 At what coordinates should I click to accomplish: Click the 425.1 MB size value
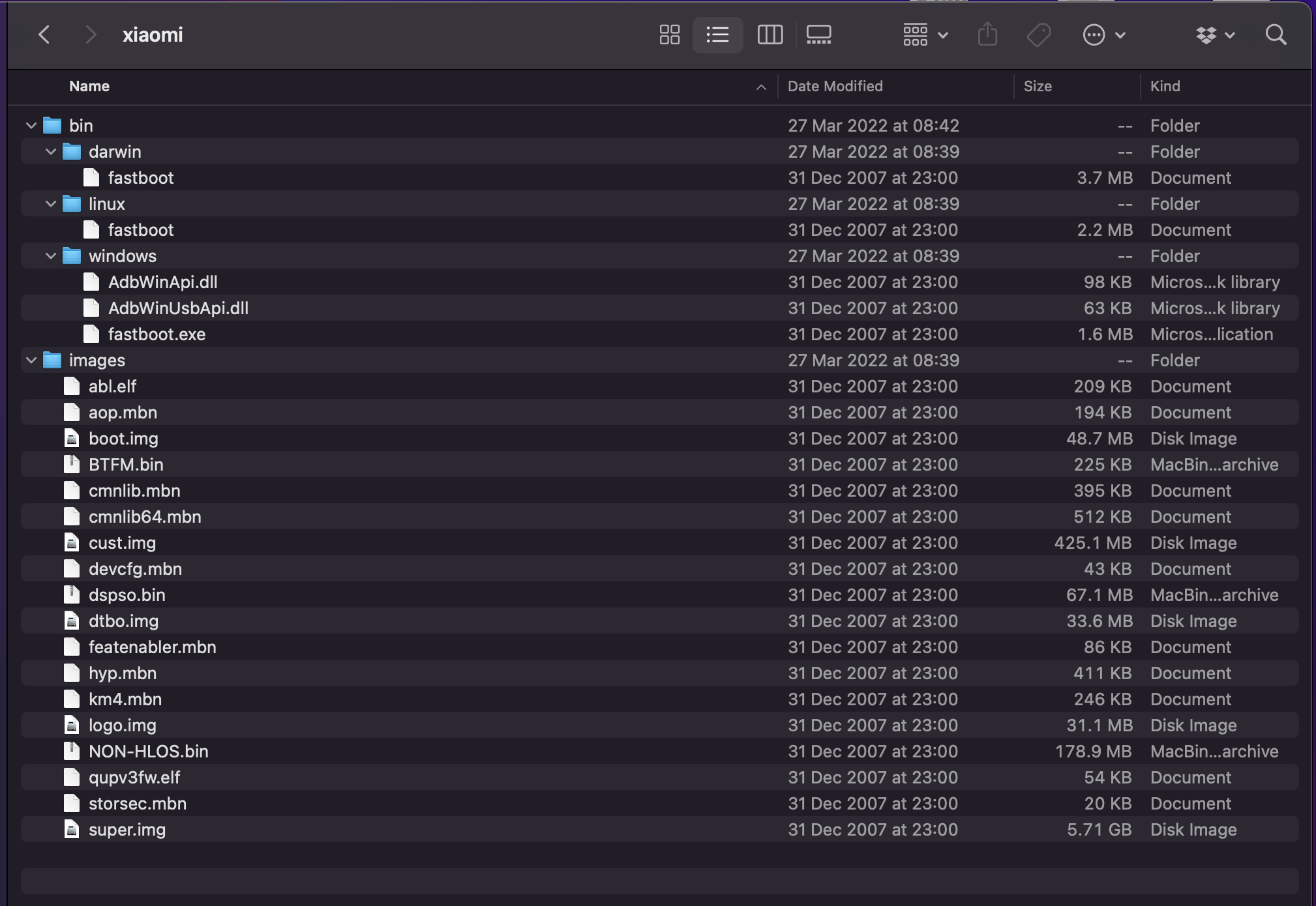coord(1093,542)
